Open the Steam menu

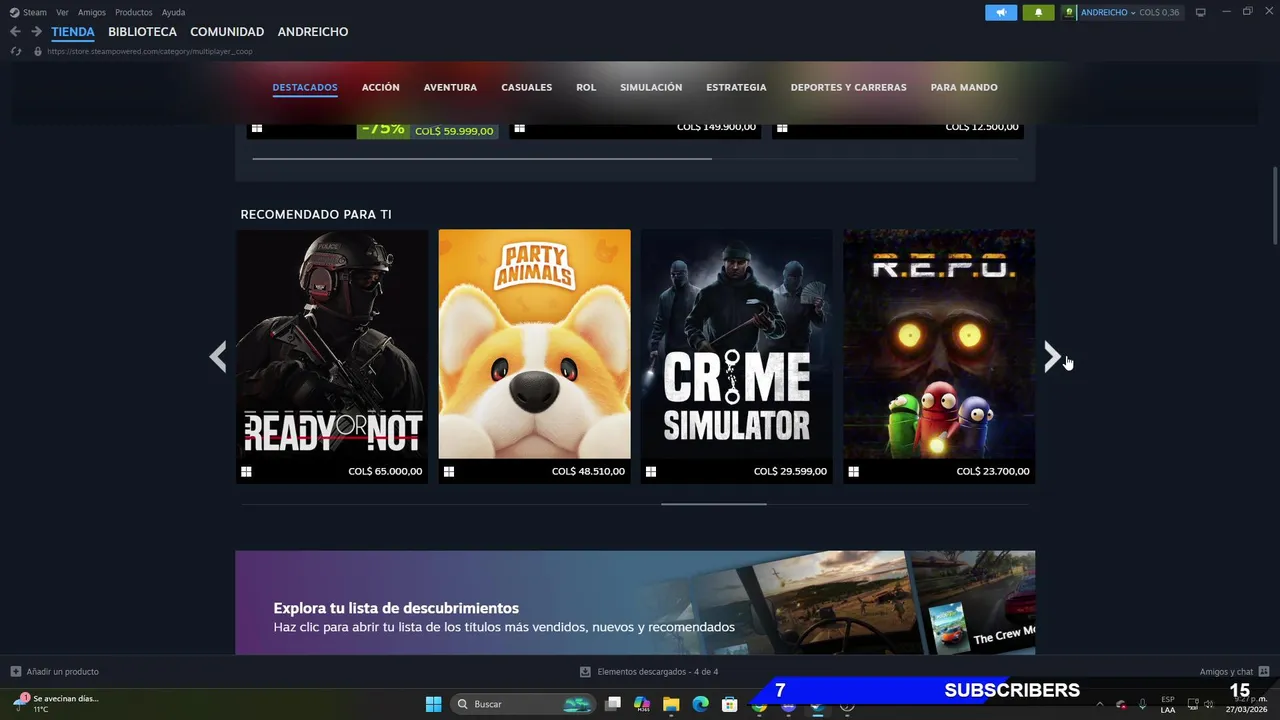click(35, 13)
